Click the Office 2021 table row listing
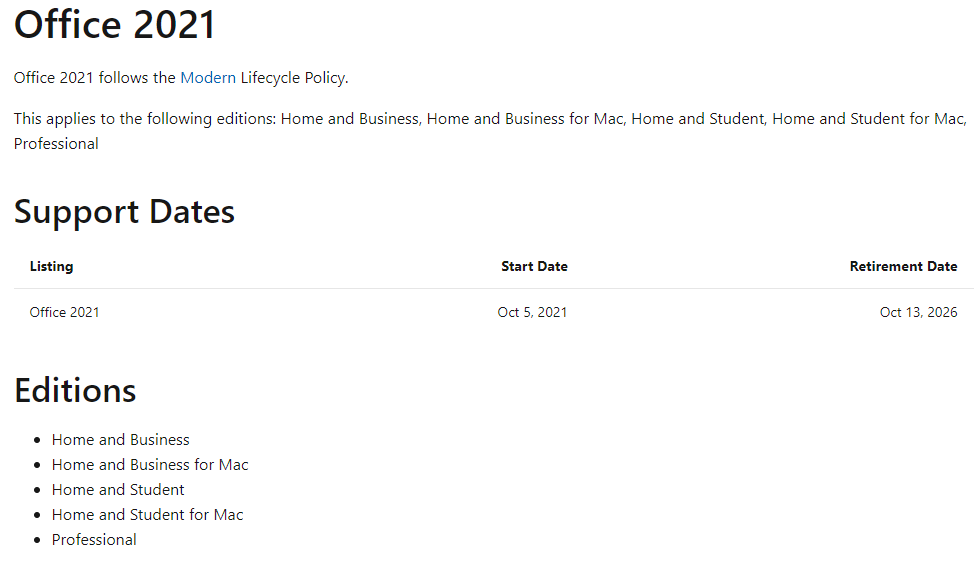The image size is (979, 566). point(64,312)
